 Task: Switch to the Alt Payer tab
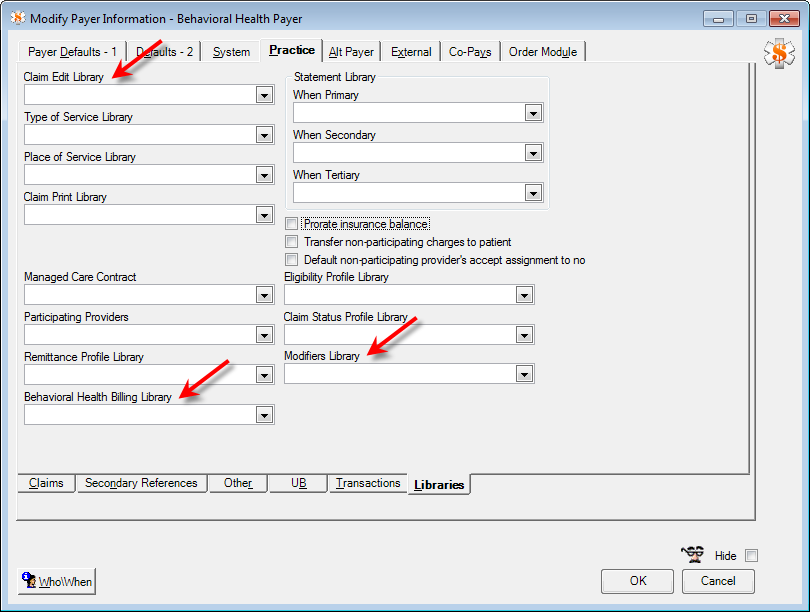[351, 52]
